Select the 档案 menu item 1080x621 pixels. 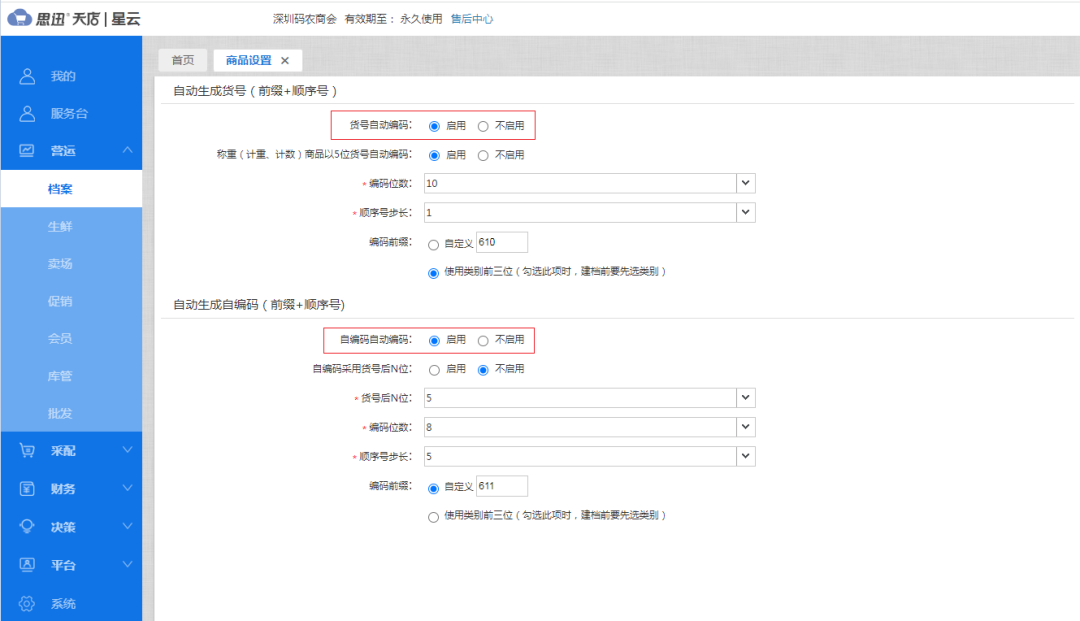tap(63, 188)
